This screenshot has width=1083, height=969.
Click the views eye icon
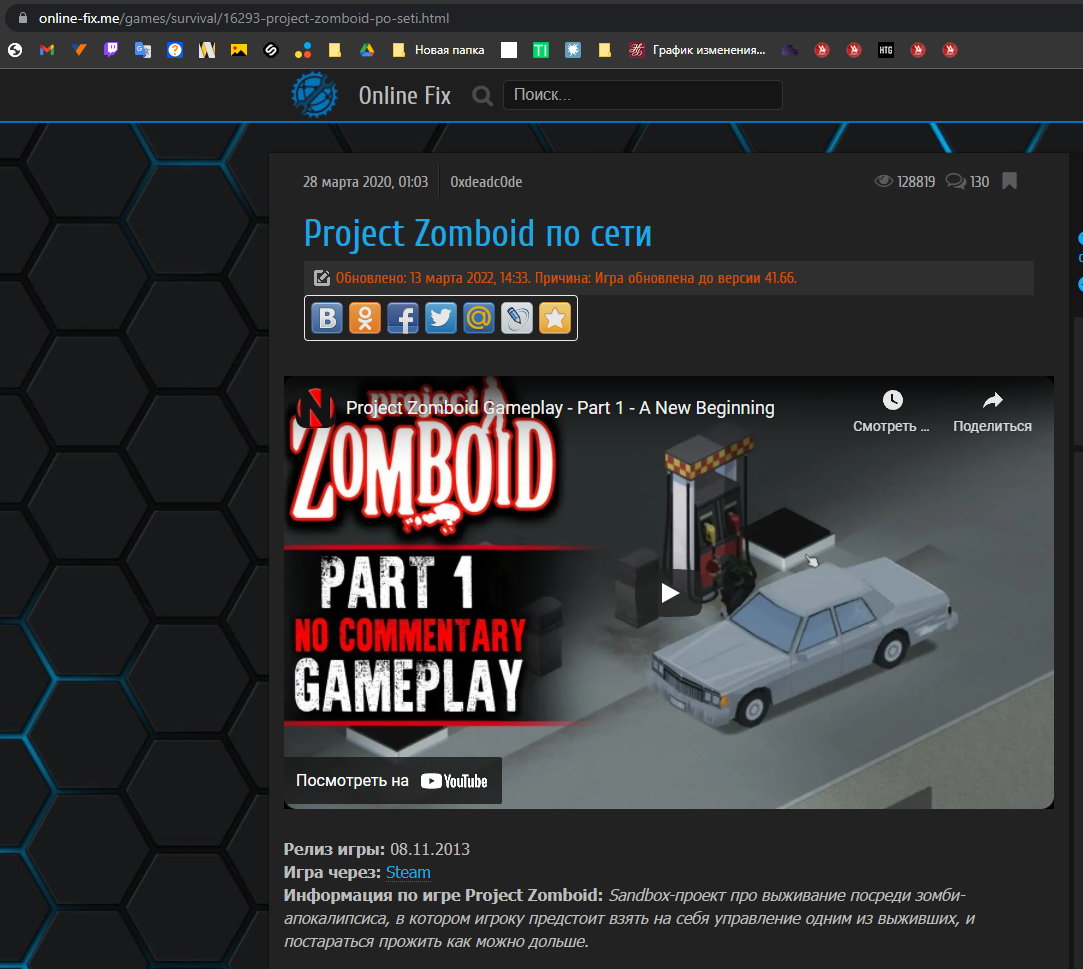click(883, 181)
